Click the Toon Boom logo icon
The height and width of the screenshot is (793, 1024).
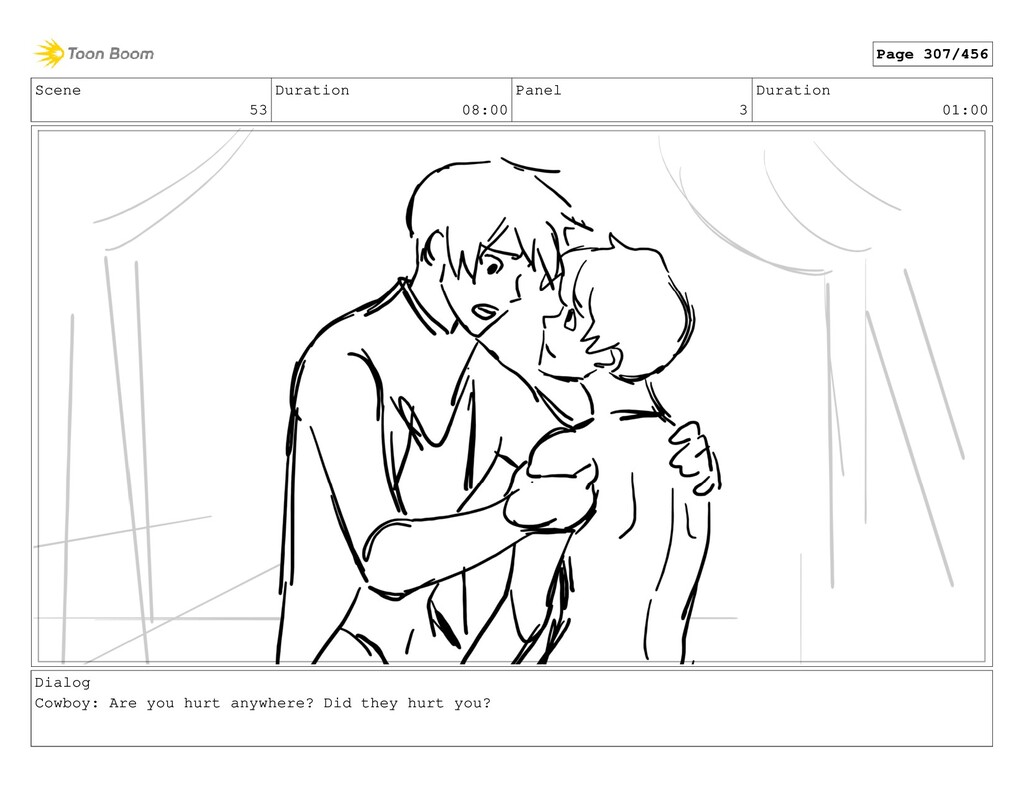[49, 54]
